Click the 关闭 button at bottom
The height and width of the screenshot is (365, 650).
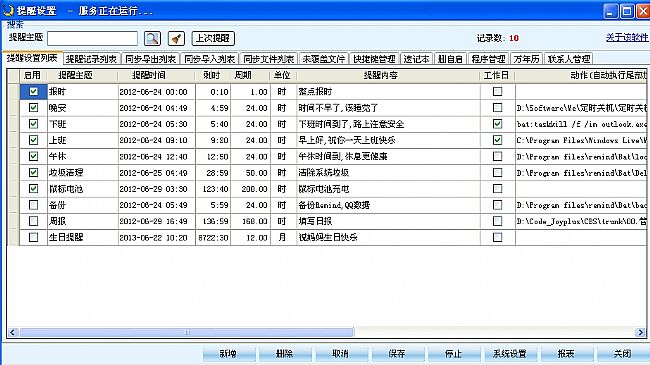(623, 354)
